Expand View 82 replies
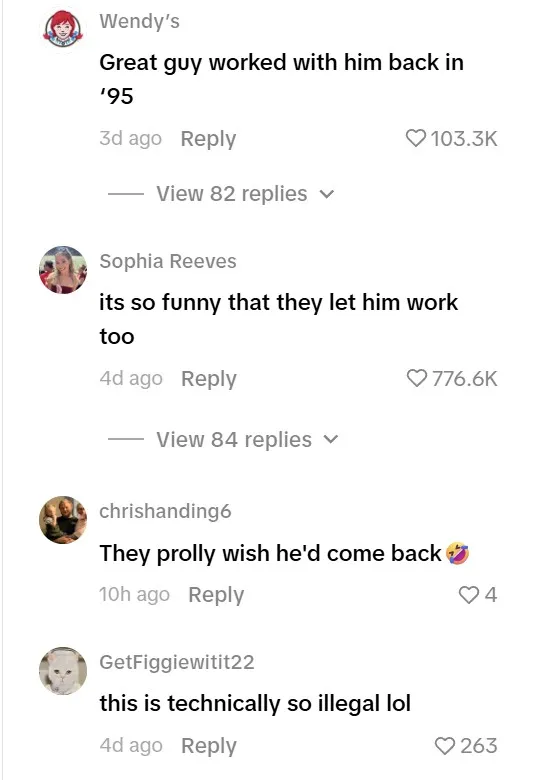 tap(232, 194)
